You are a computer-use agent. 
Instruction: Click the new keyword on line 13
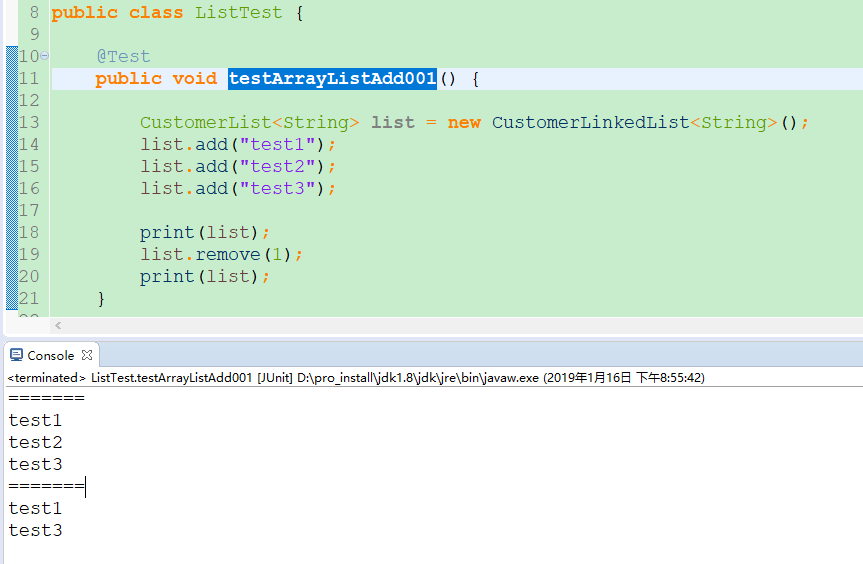(x=464, y=122)
